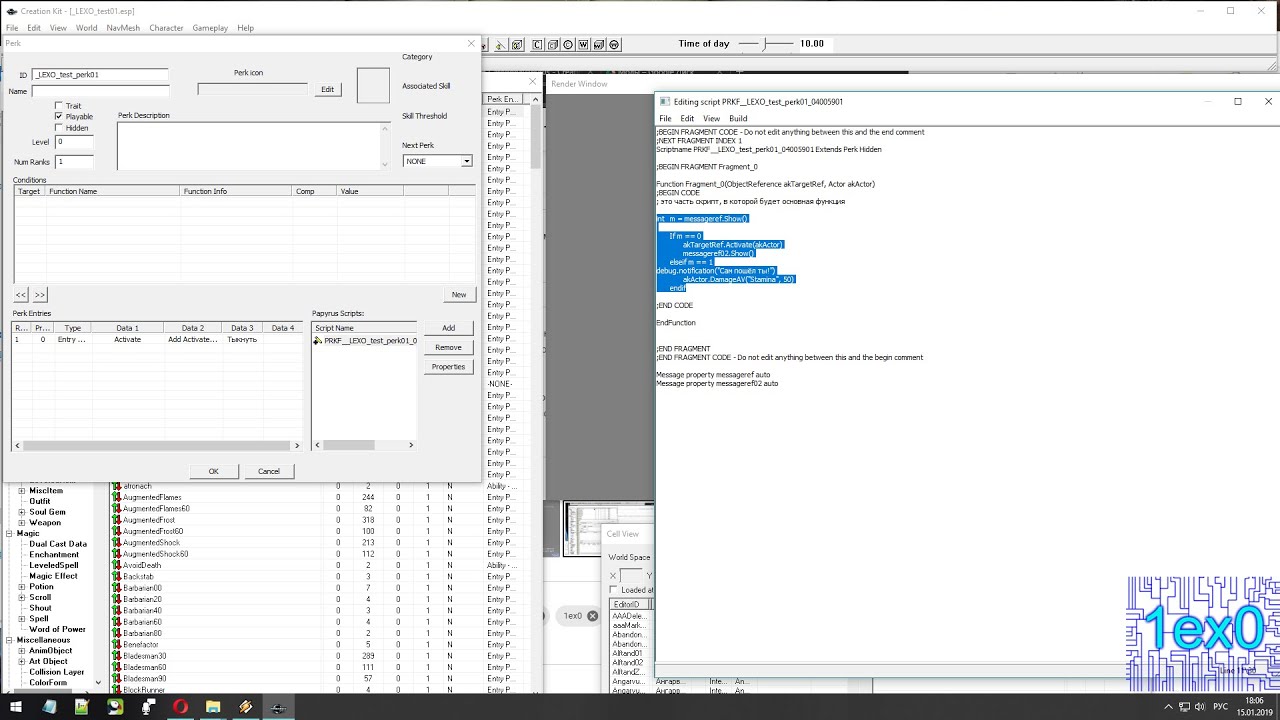Switch to Creation Kit taskbar icon
Screen dimensions: 1280x720
click(278, 706)
